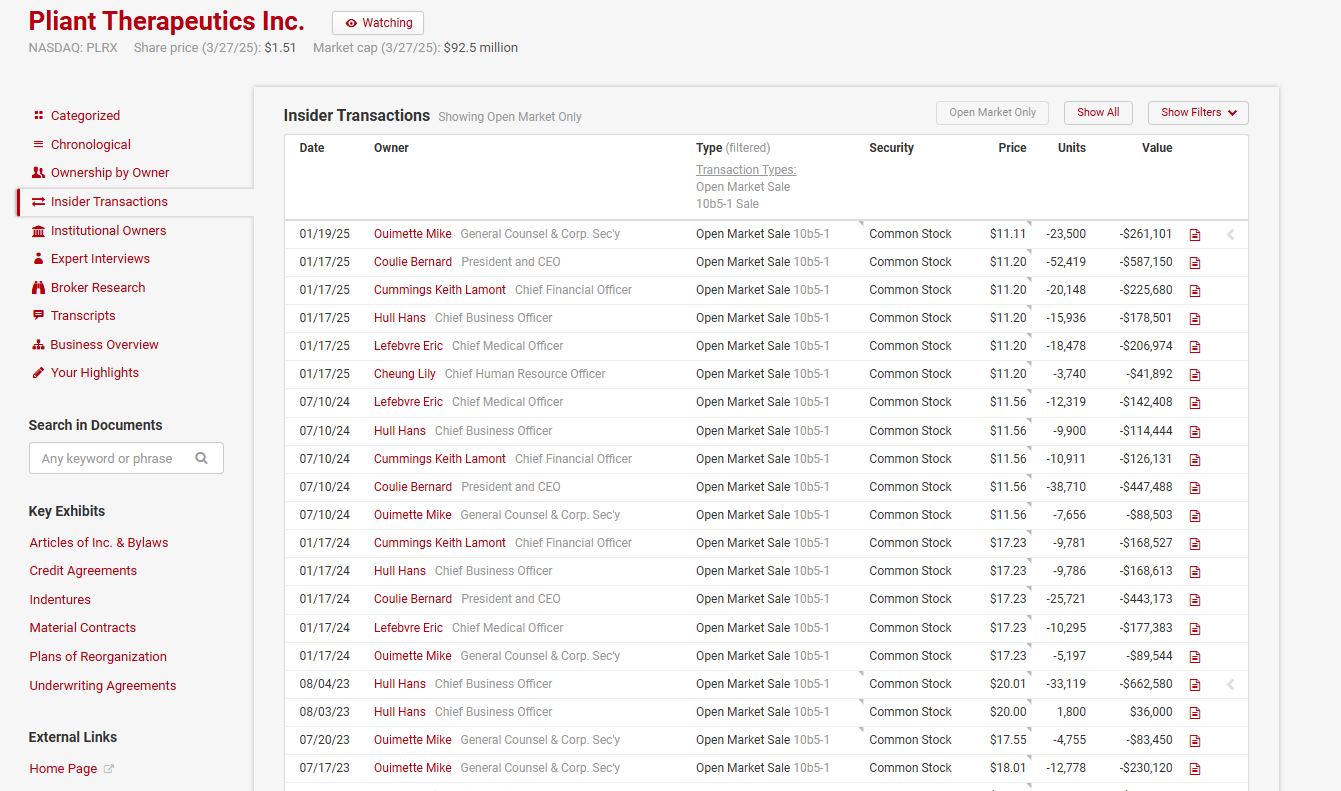Open filing icon for Cheung Lily row
This screenshot has width=1341, height=791.
(x=1195, y=375)
